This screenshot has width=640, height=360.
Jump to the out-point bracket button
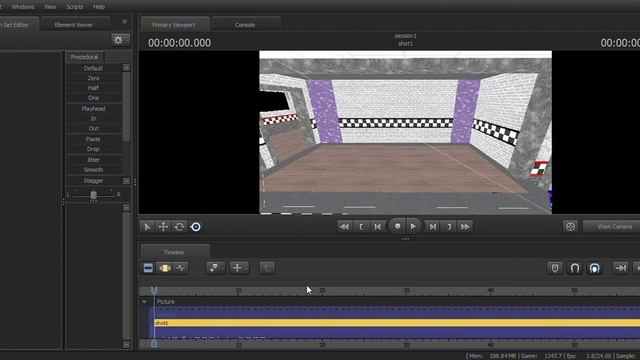(449, 227)
